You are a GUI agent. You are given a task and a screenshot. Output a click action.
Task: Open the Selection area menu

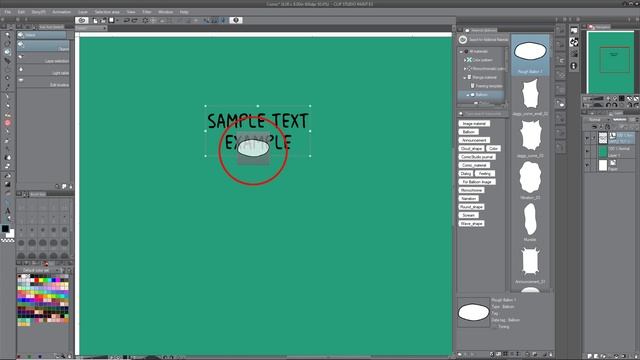107,12
